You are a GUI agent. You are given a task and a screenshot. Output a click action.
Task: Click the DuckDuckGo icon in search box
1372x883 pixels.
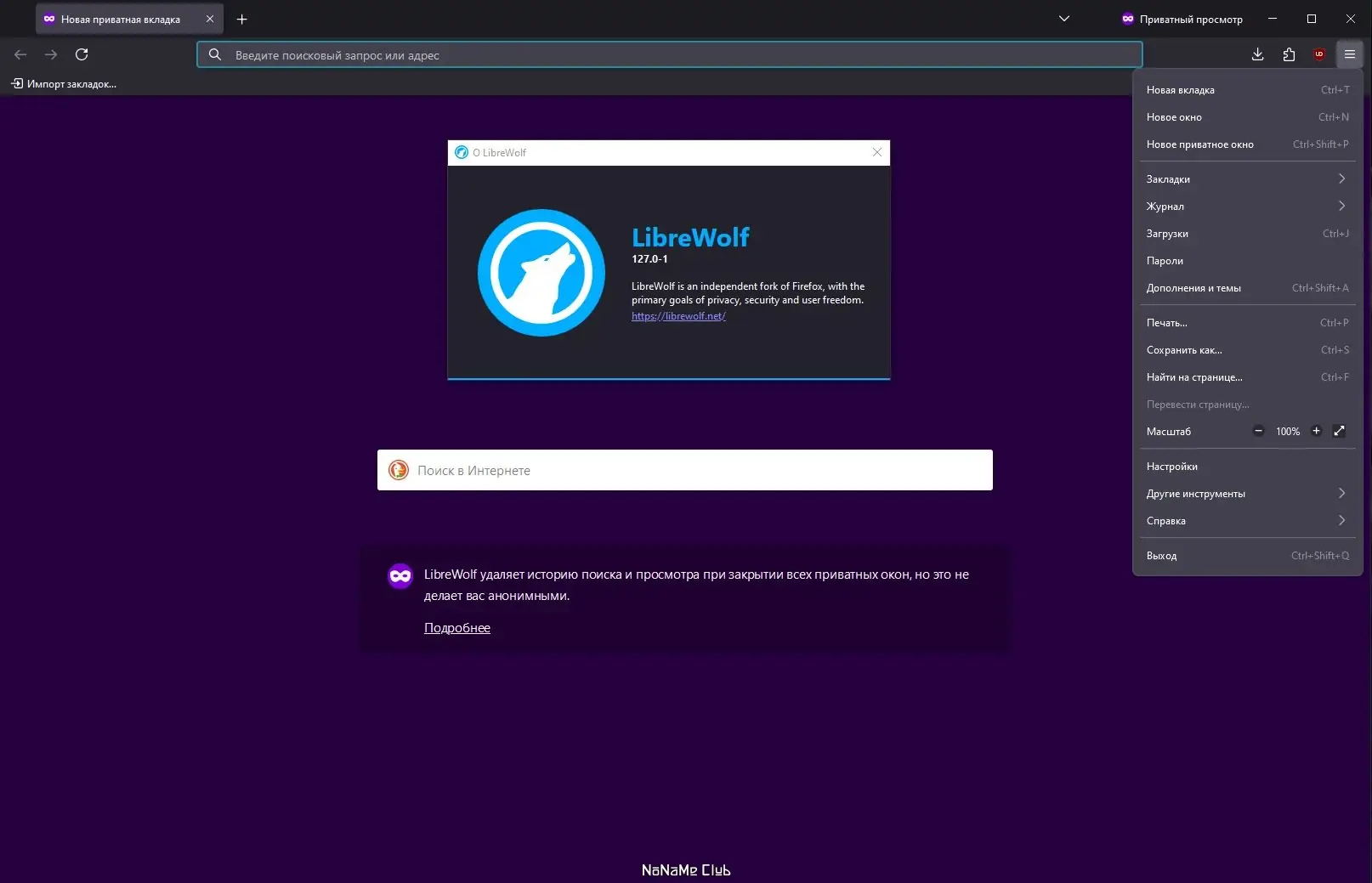399,470
